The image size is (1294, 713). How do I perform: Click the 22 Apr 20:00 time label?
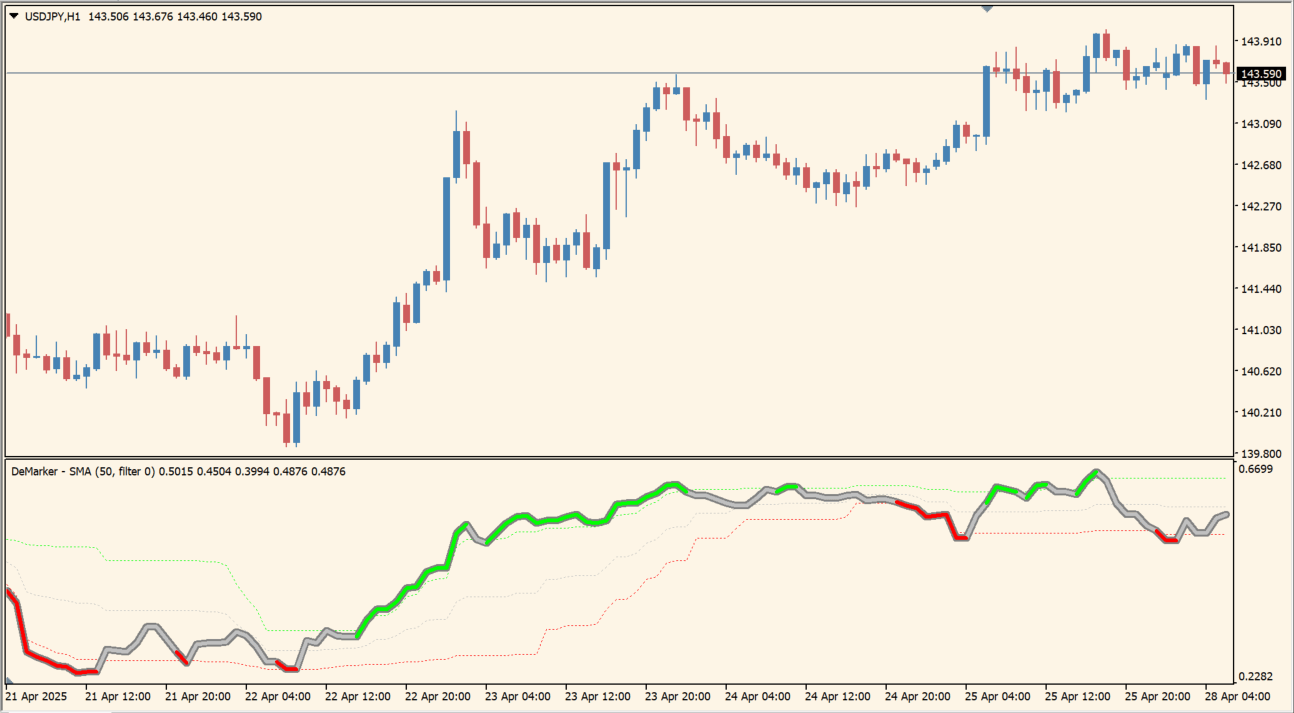[438, 695]
